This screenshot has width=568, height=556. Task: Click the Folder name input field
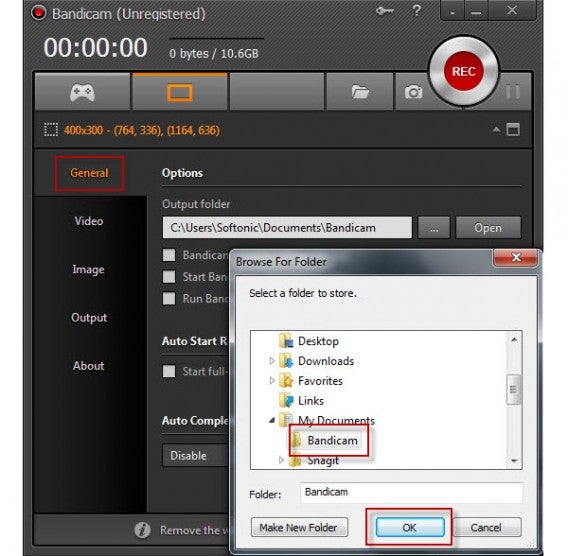pos(411,492)
